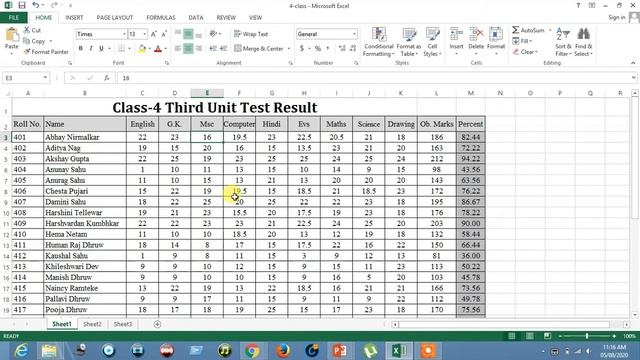Open Fill dropdown
This screenshot has width=640, height=360.
tap(522, 41)
